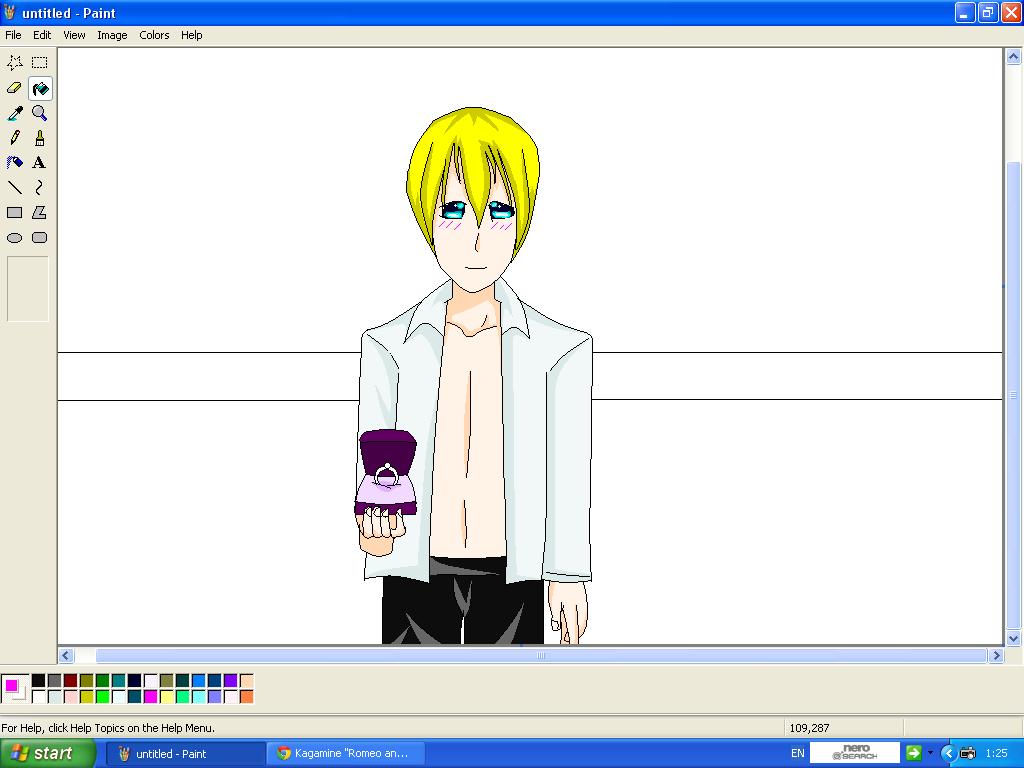Pick the orange color swatch
The image size is (1024, 768).
pos(247,697)
